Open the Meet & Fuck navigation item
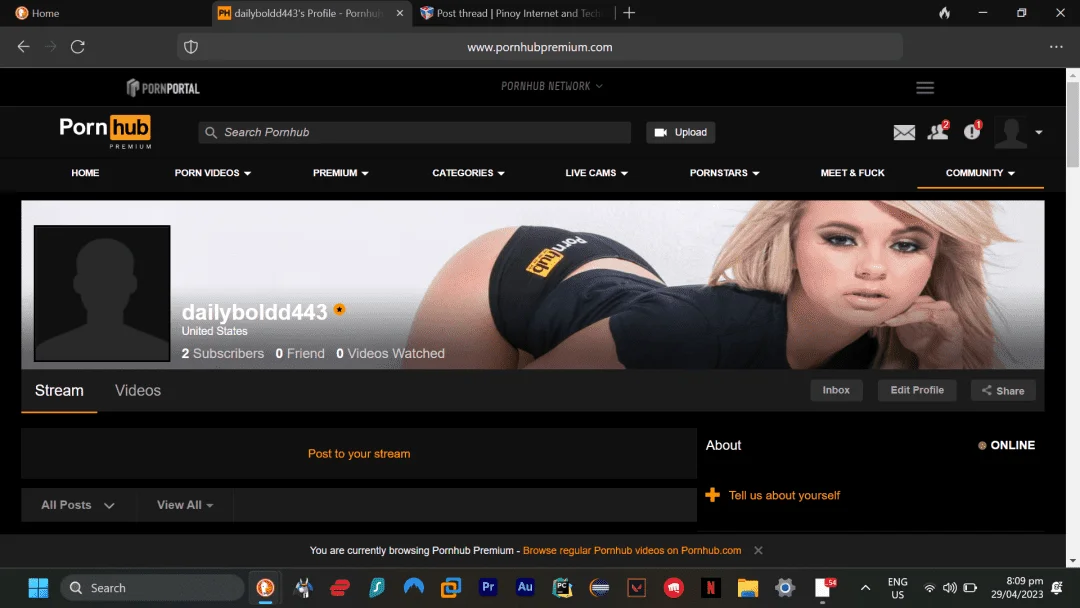This screenshot has width=1080, height=608. pos(852,173)
